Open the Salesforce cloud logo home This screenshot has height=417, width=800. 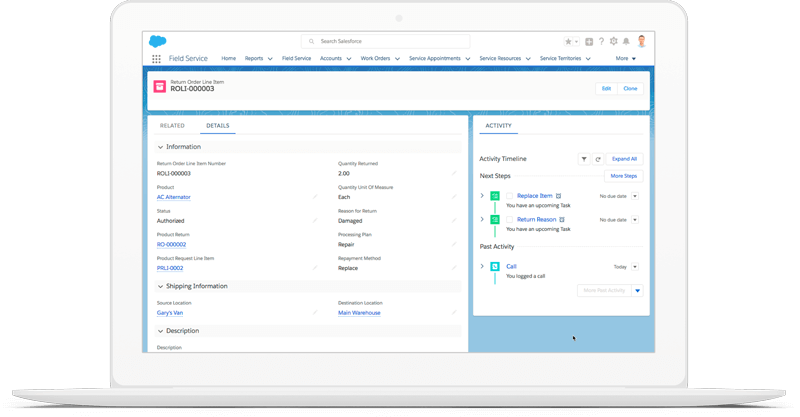point(158,41)
